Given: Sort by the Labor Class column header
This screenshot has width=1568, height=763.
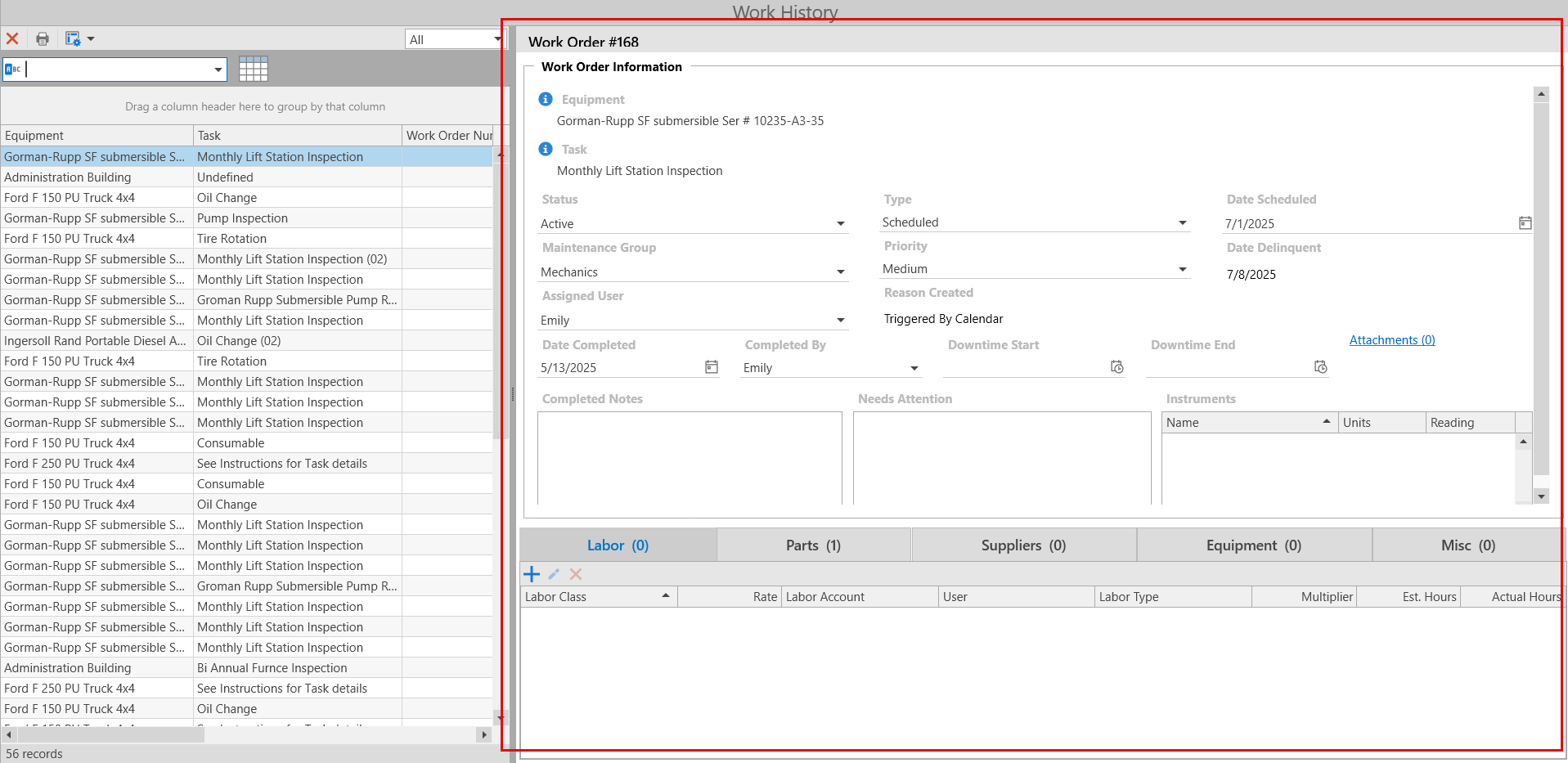Looking at the screenshot, I should pos(599,597).
